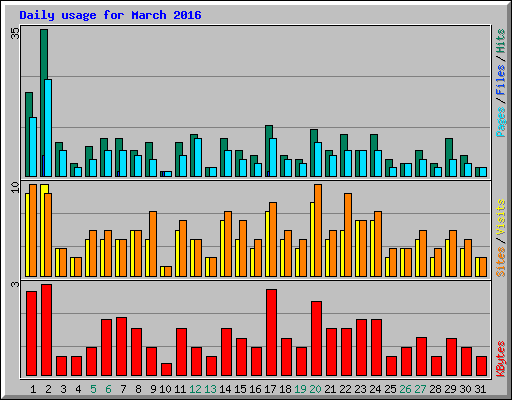Click the red KBytes bar for day 2

click(x=46, y=330)
